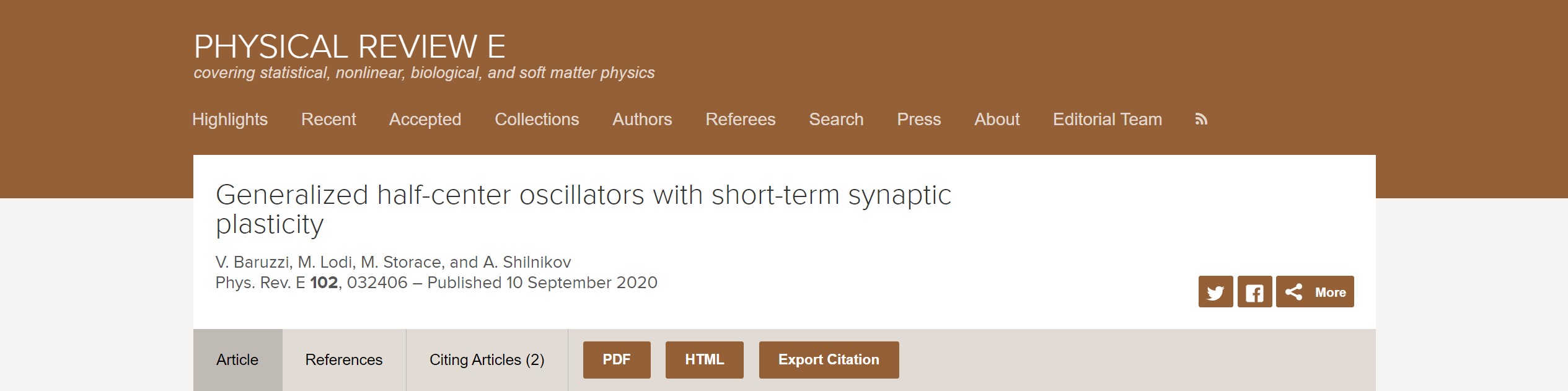This screenshot has height=391, width=1568.
Task: Click the RSS feed icon
Action: point(1201,120)
